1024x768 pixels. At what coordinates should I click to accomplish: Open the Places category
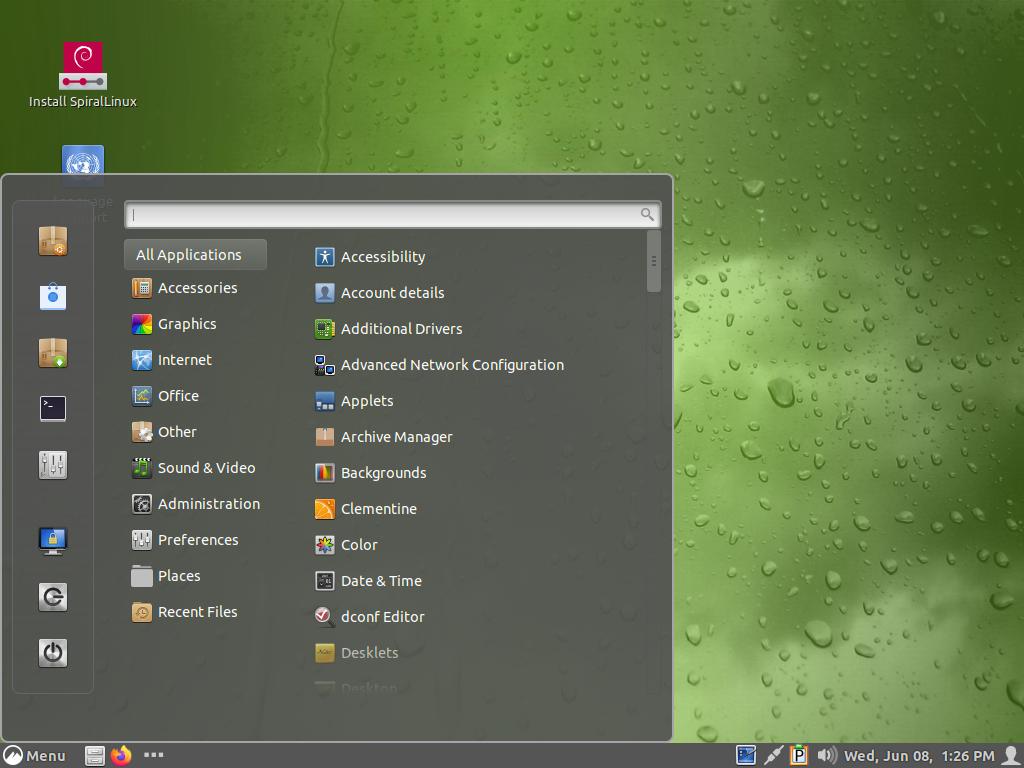[165, 575]
